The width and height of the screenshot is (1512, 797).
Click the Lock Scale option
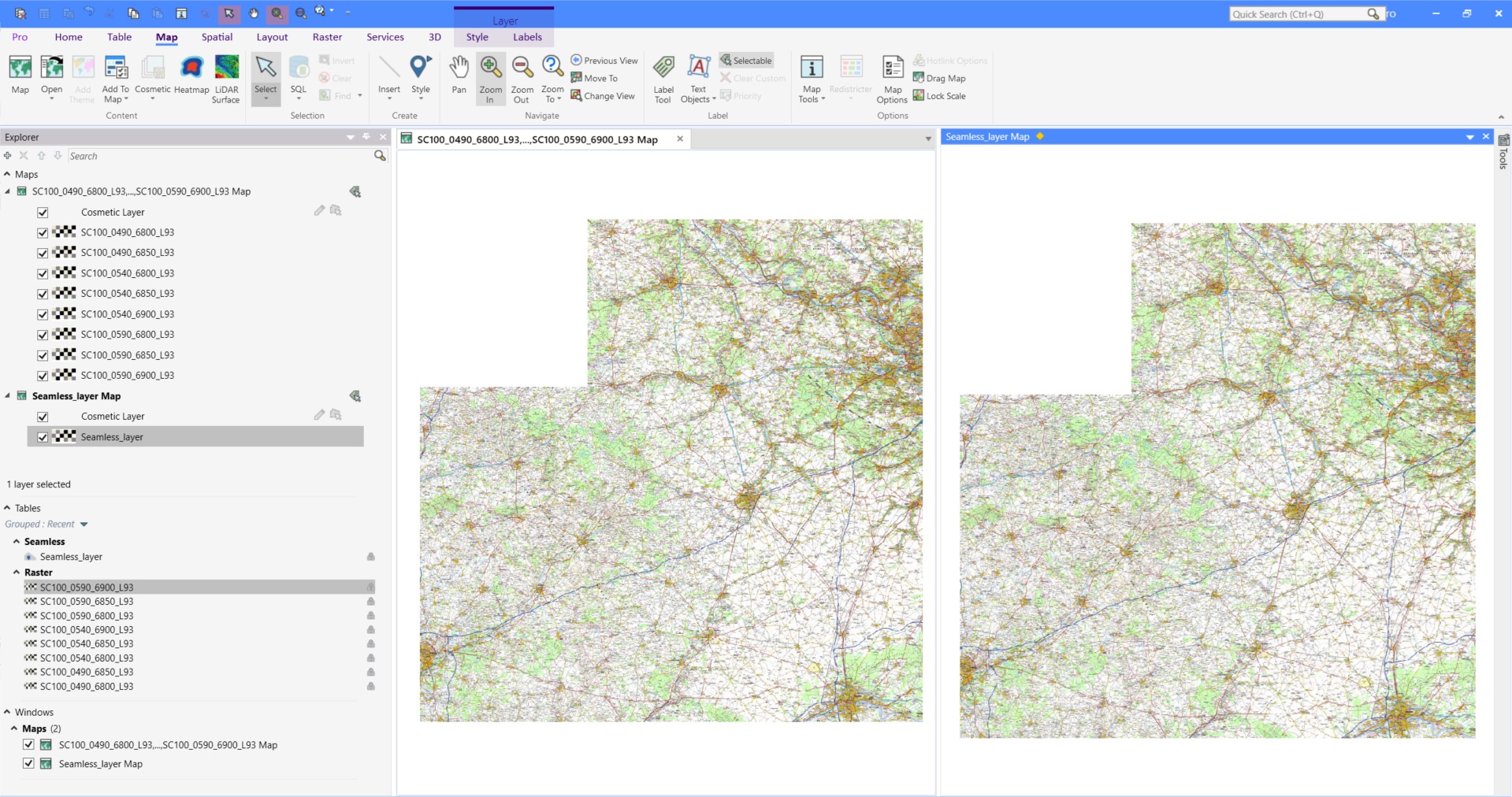coord(939,96)
